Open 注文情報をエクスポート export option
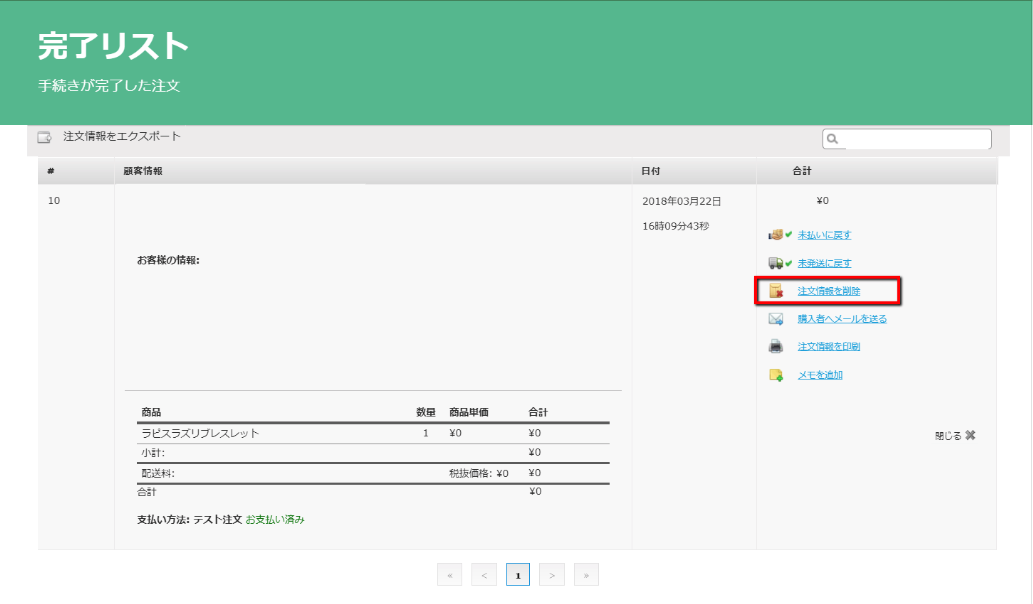The width and height of the screenshot is (1033, 604). pyautogui.click(x=122, y=136)
